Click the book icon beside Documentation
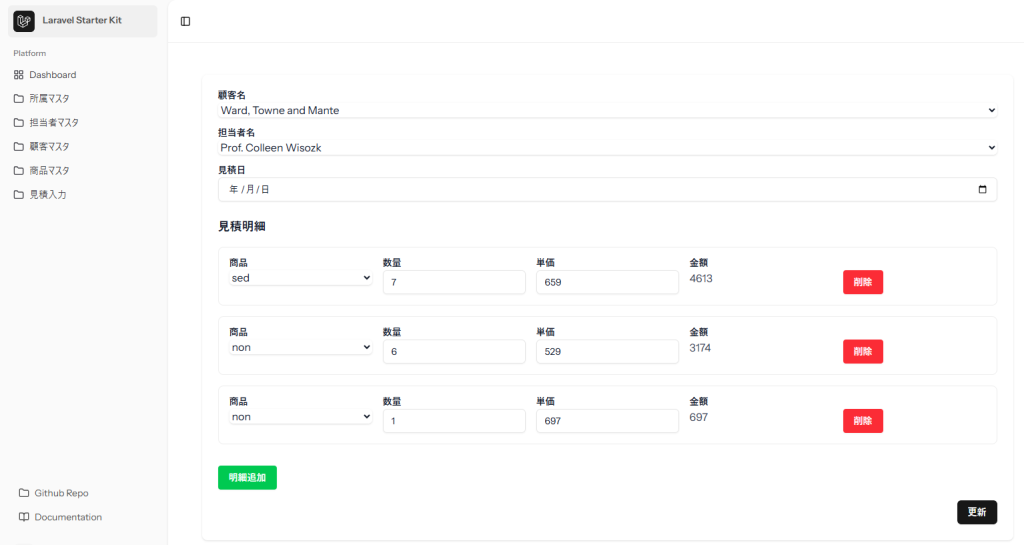1024x545 pixels. pyautogui.click(x=24, y=517)
